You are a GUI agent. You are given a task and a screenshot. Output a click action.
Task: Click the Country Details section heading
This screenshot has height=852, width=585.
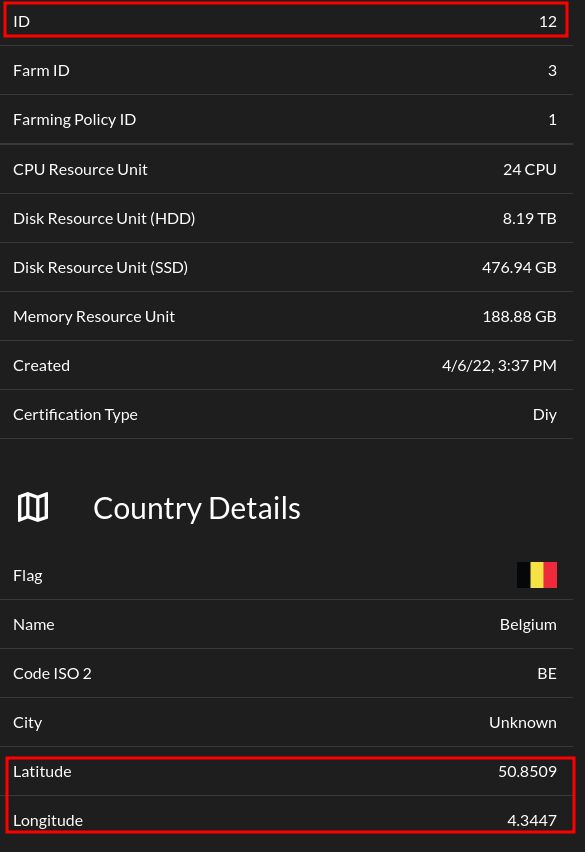(x=196, y=507)
